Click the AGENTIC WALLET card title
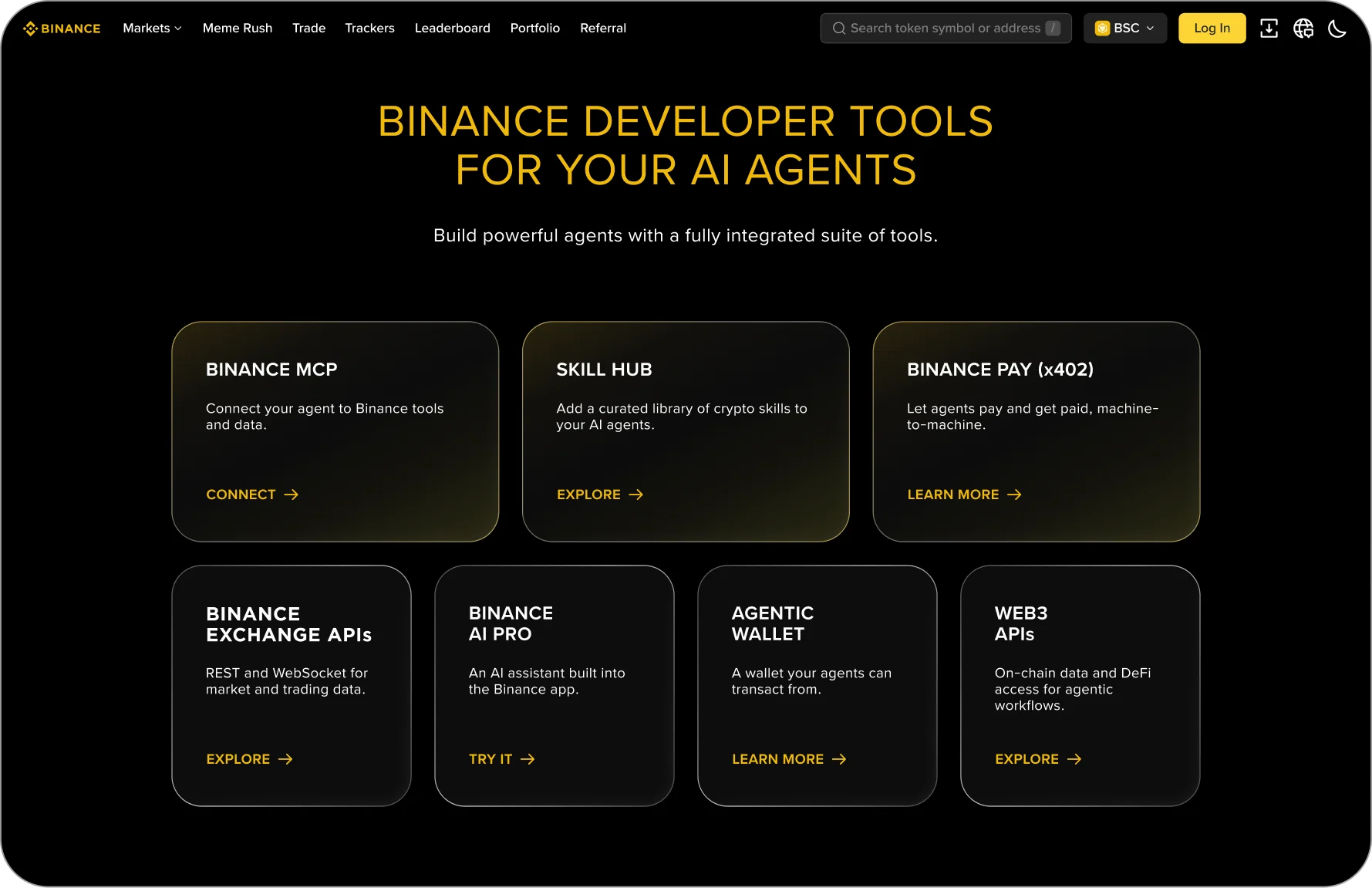1372x888 pixels. (772, 624)
